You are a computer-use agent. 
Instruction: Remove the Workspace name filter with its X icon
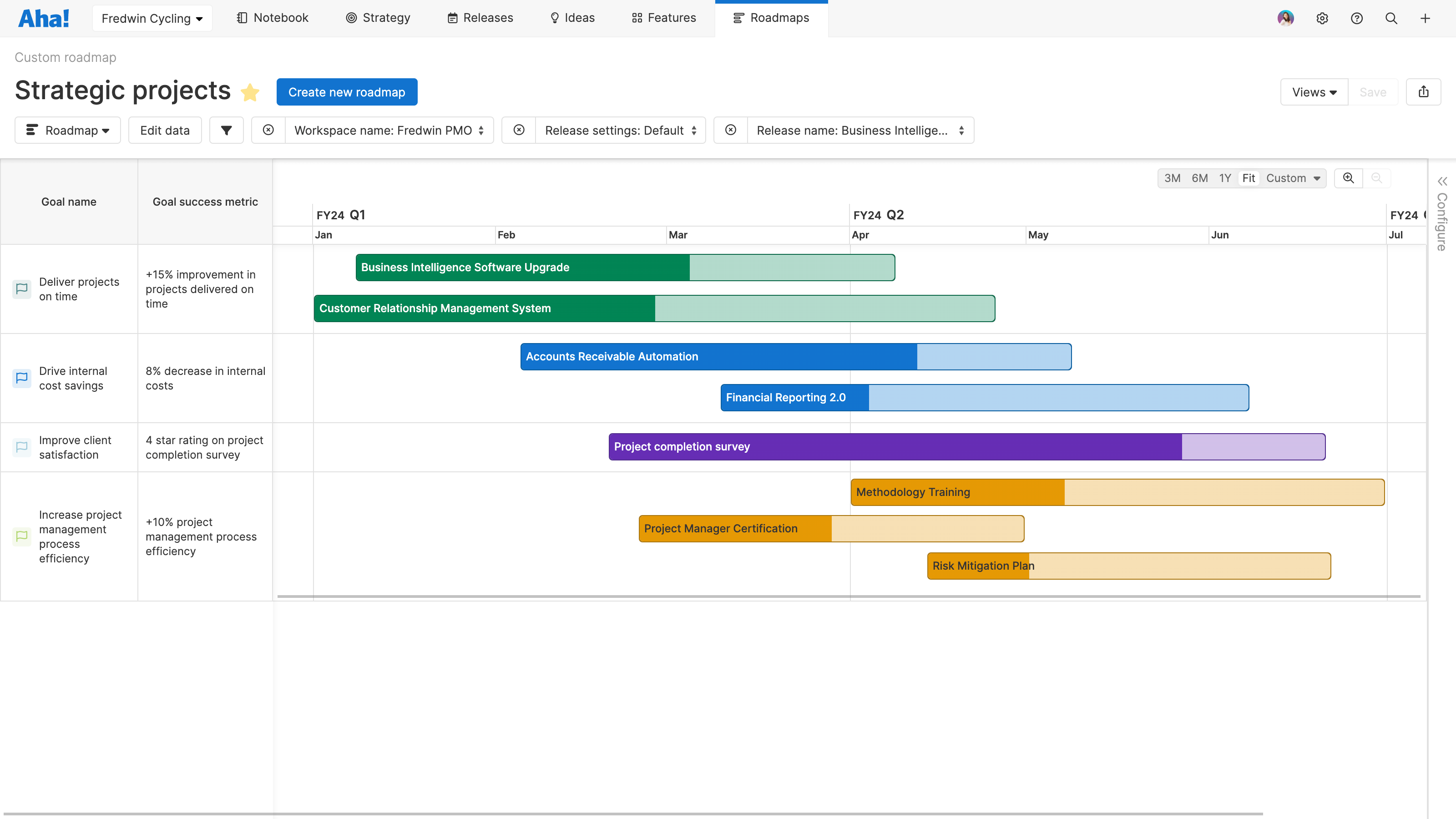268,130
